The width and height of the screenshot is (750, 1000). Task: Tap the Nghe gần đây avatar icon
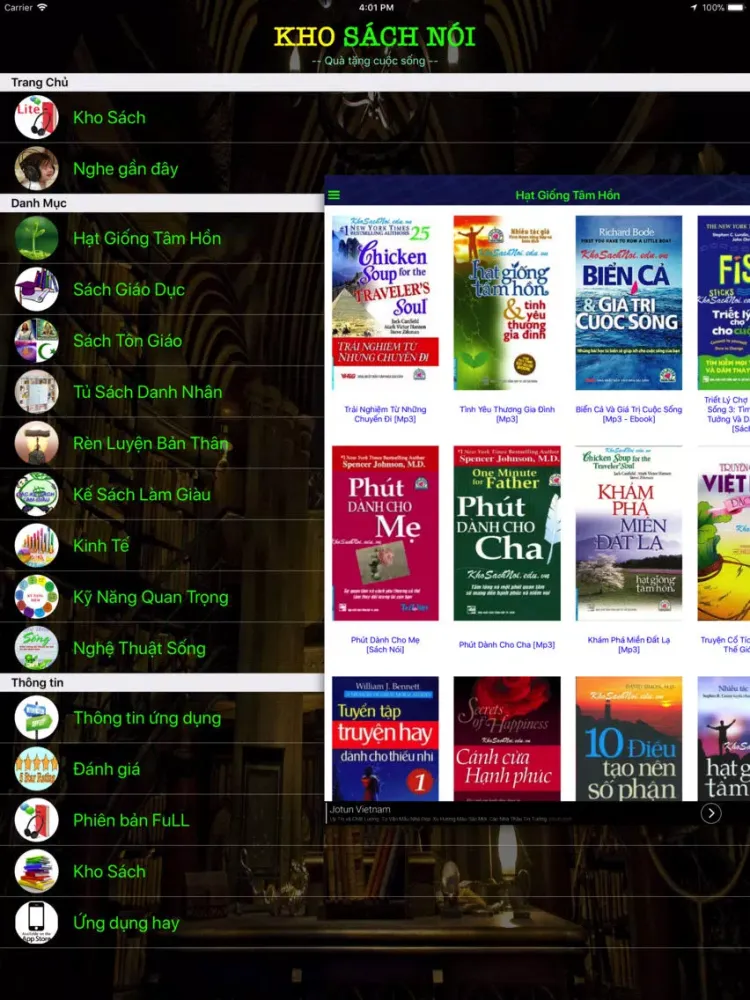(36, 169)
